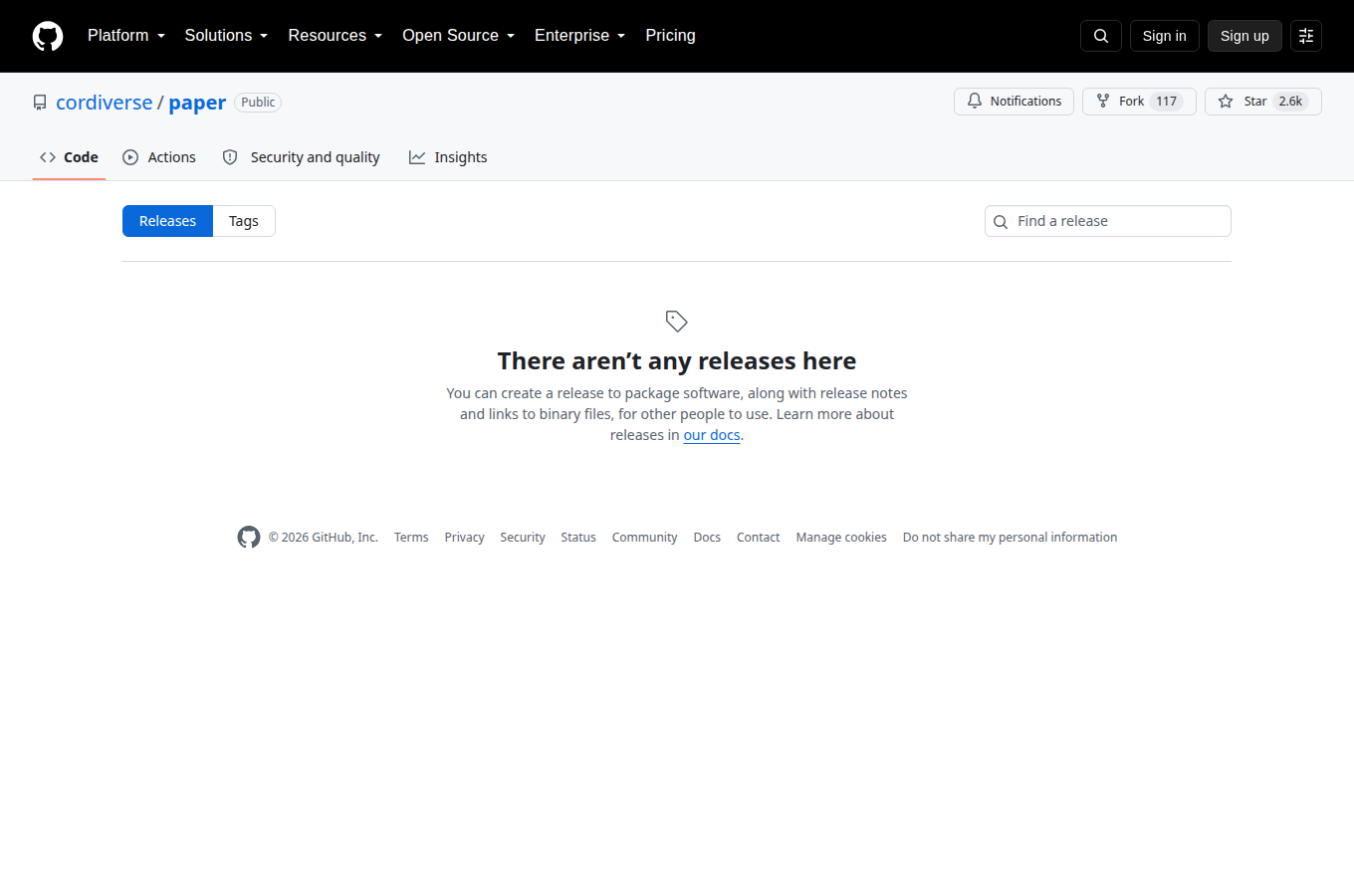The height and width of the screenshot is (896, 1354).
Task: Click the Sign in button
Action: pos(1165,36)
